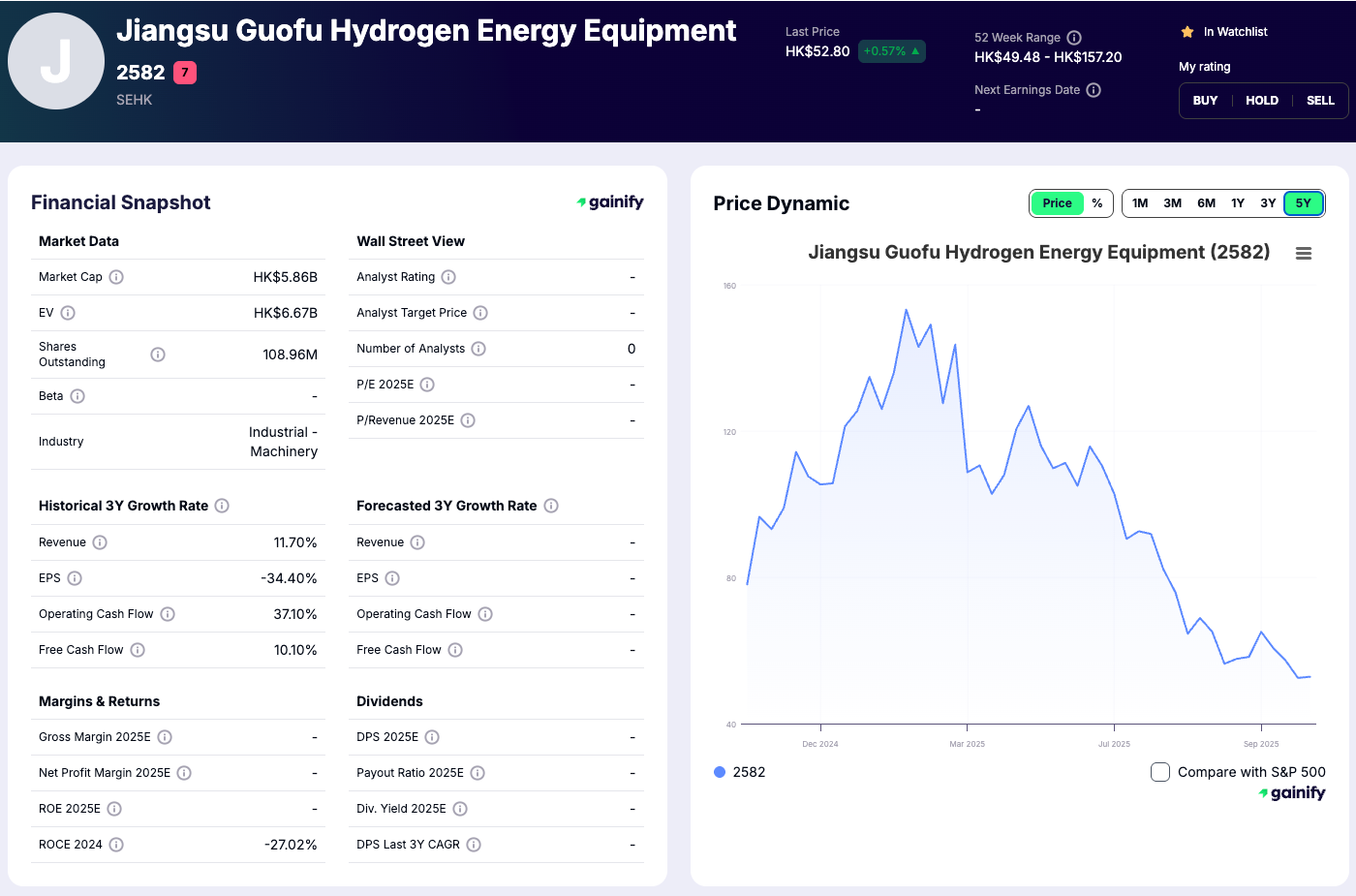The width and height of the screenshot is (1356, 896).
Task: Click the Analyst Rating info icon
Action: pyautogui.click(x=447, y=276)
